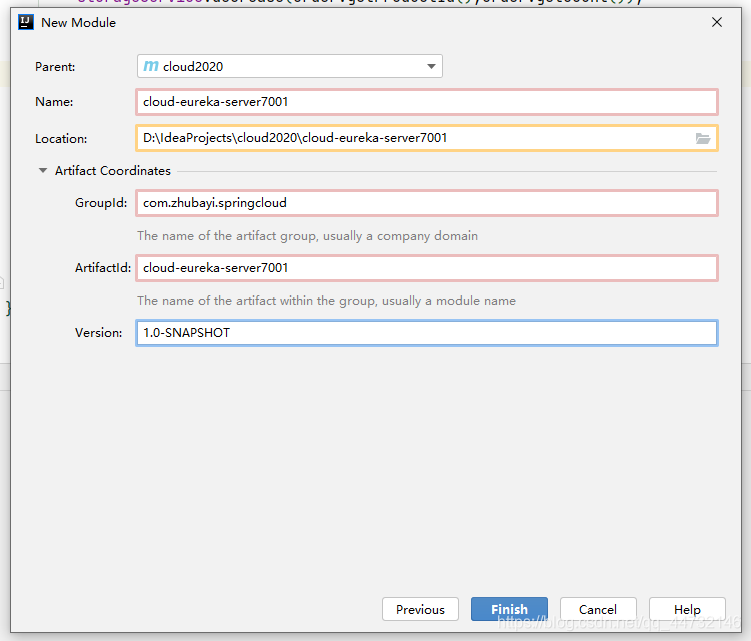Edit the GroupId text field
Image resolution: width=751 pixels, height=641 pixels.
pyautogui.click(x=427, y=203)
